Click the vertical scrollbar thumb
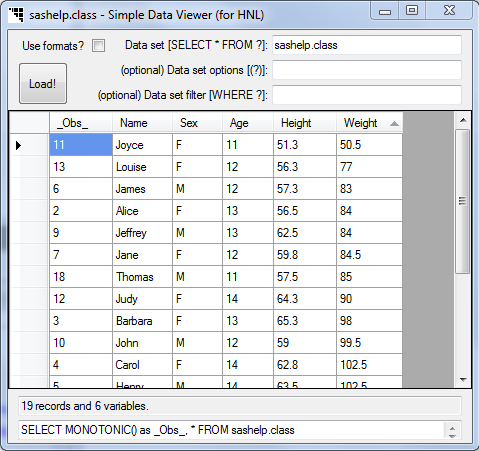The height and width of the screenshot is (451, 479). 462,201
